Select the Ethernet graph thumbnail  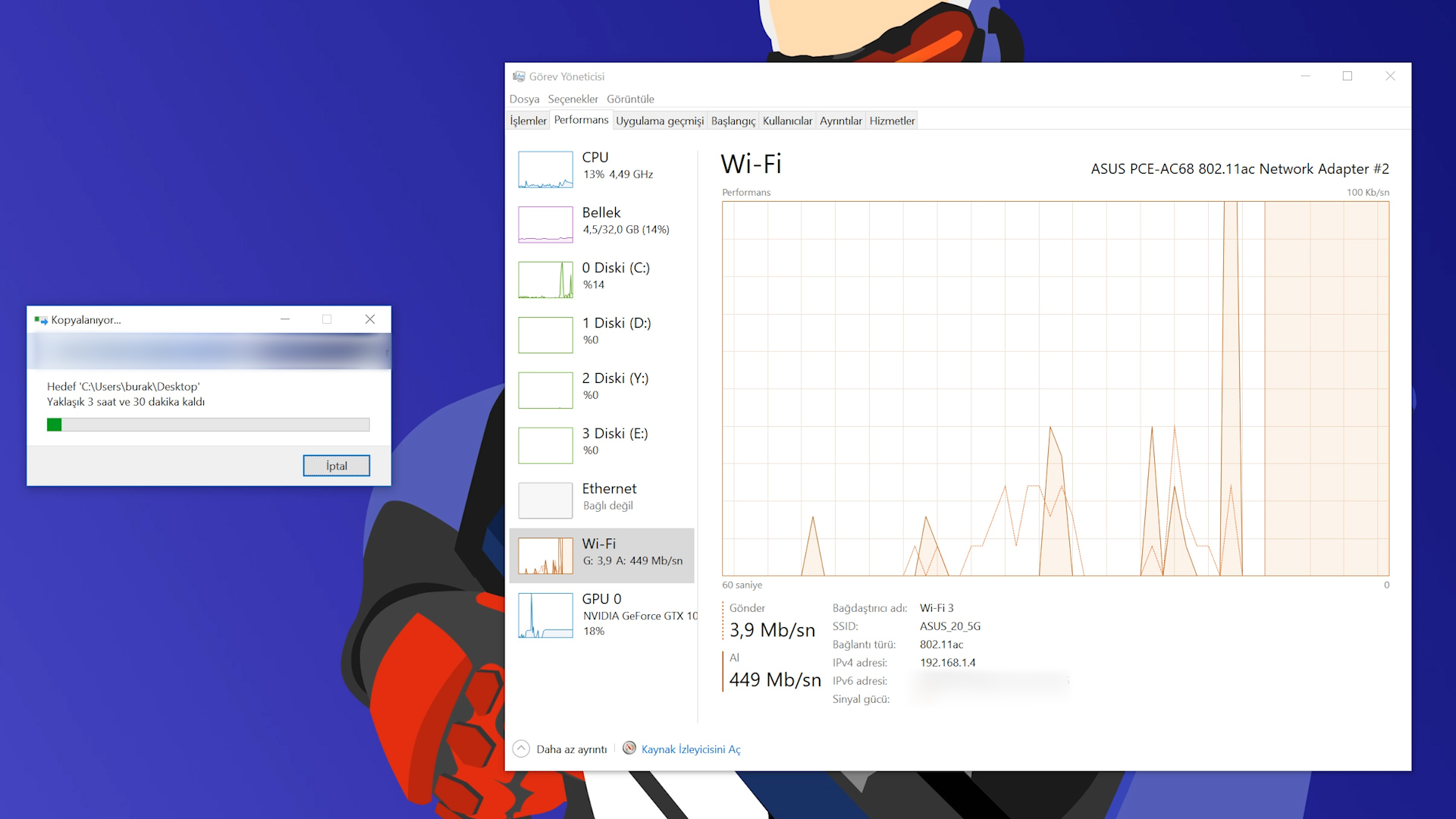[x=545, y=500]
